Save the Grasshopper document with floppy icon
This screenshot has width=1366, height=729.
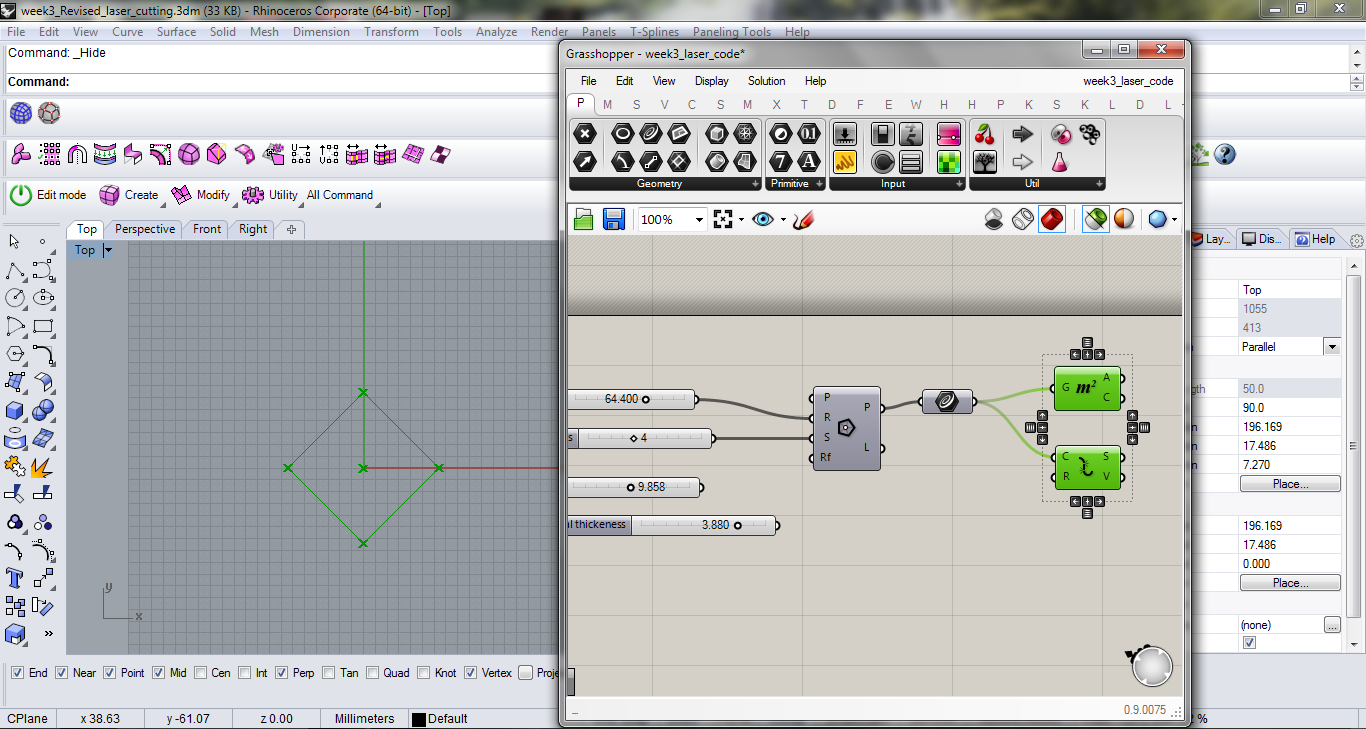[614, 219]
